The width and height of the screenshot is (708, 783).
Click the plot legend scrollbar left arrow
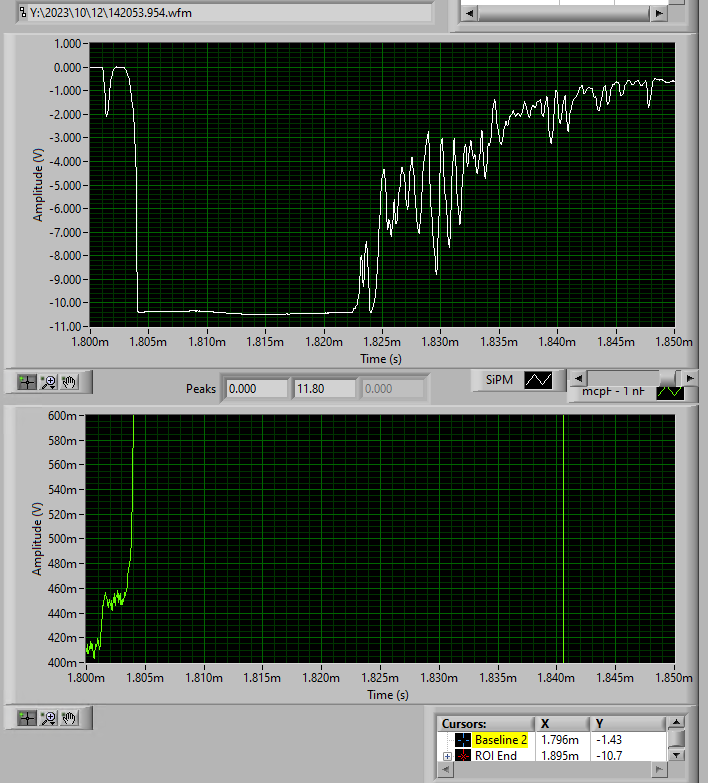(x=578, y=379)
